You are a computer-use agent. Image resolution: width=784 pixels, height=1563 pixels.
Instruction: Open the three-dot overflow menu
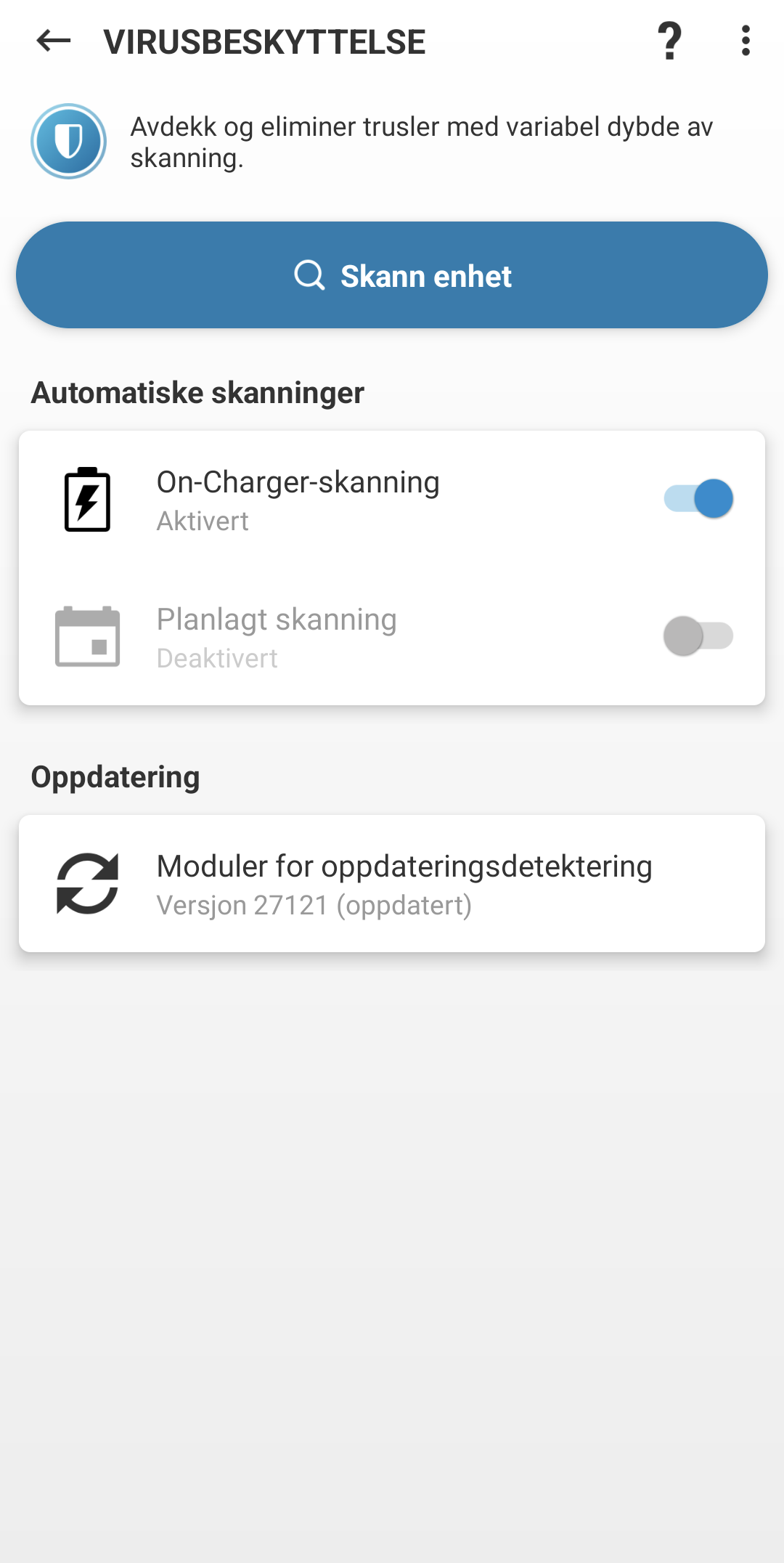745,41
